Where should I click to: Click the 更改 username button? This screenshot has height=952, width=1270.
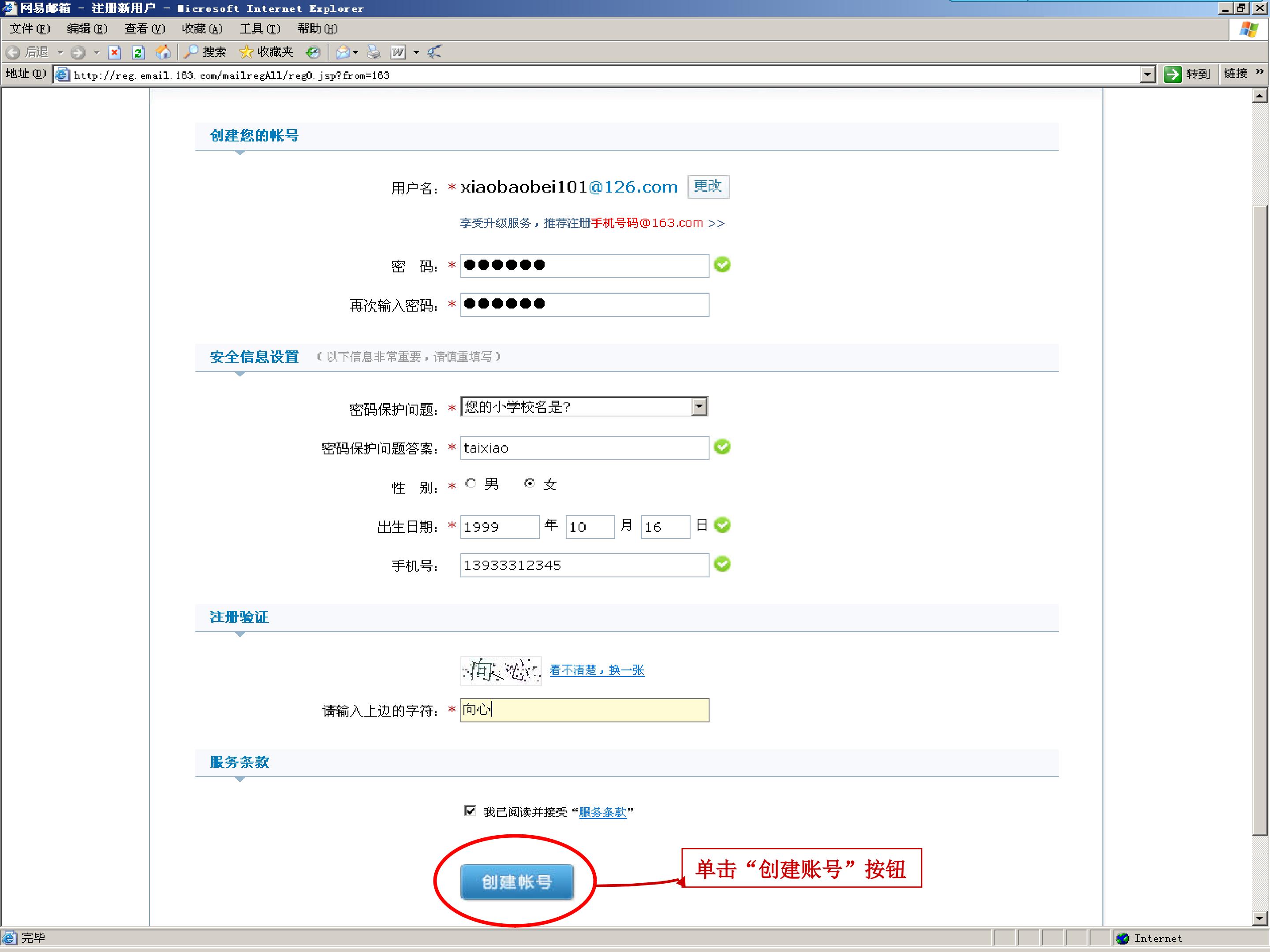coord(709,186)
